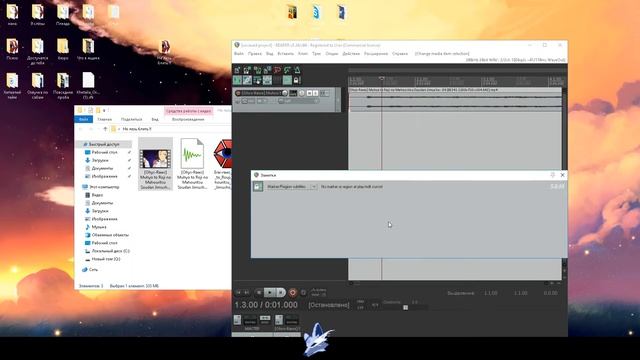Image resolution: width=640 pixels, height=360 pixels.
Task: Adjust the playback rate slider in transport
Action: (x=404, y=307)
